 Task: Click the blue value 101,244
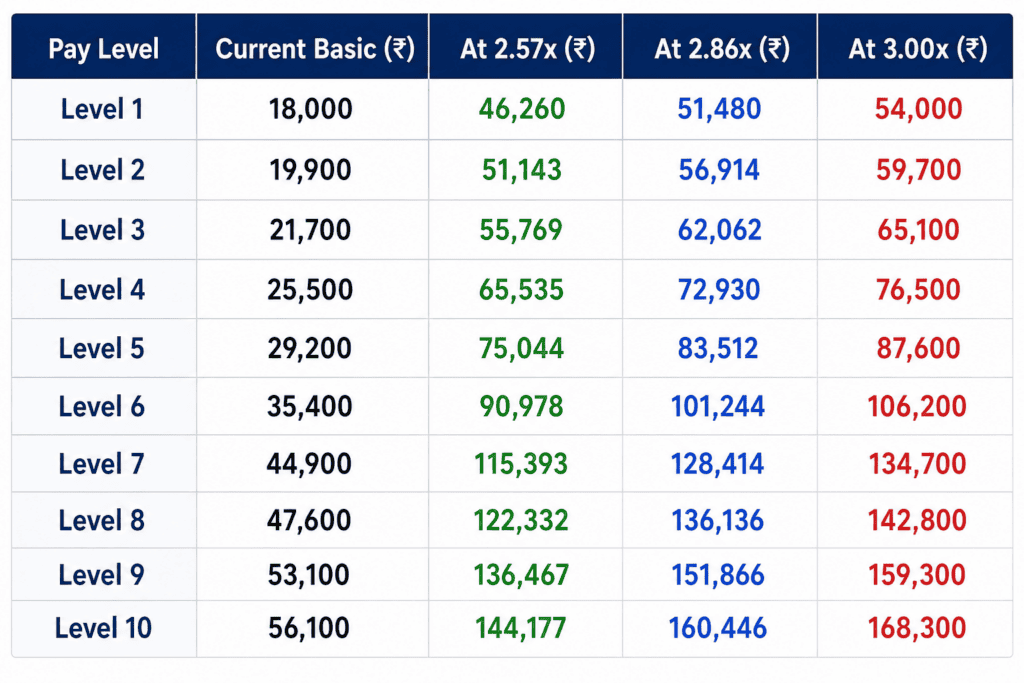coord(718,407)
